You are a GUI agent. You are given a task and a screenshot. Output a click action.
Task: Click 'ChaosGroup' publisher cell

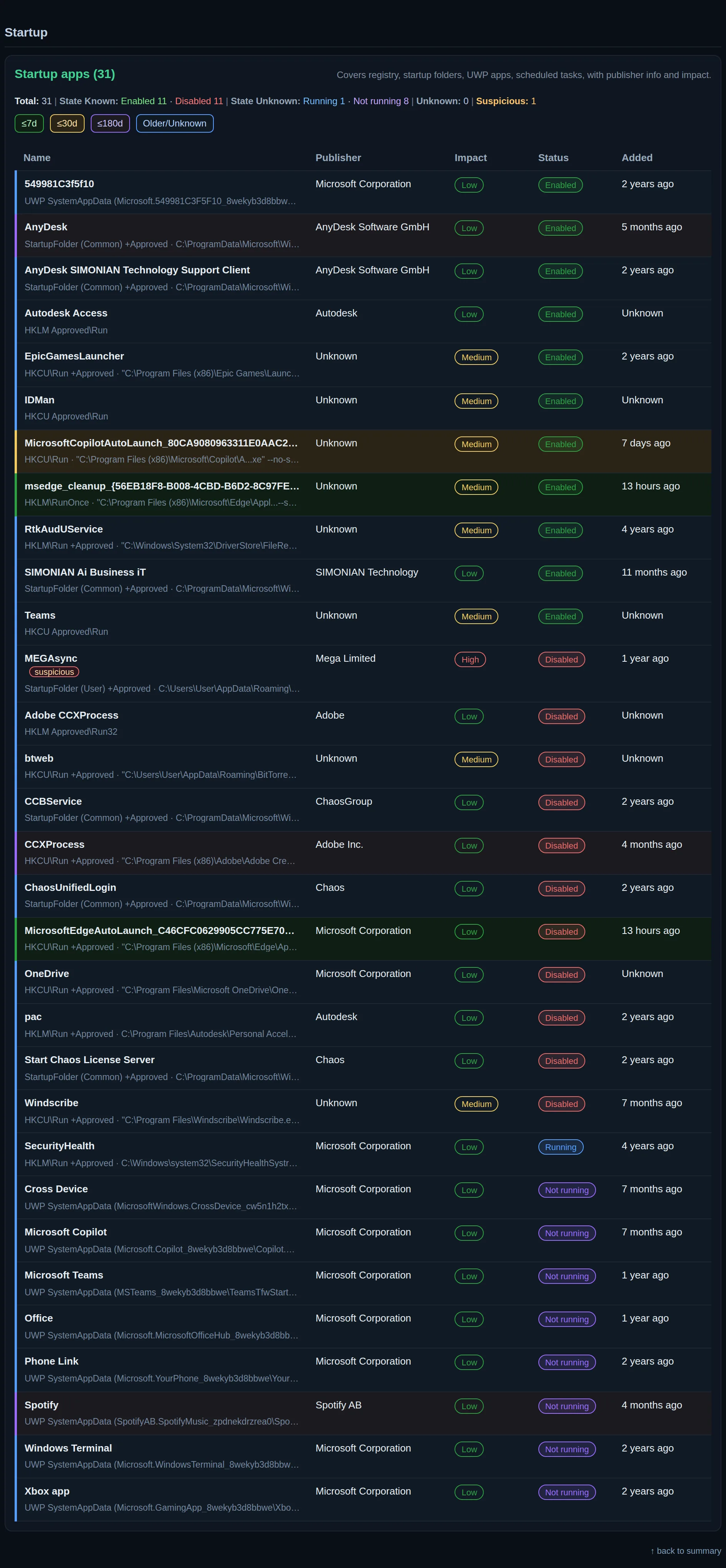click(x=343, y=802)
